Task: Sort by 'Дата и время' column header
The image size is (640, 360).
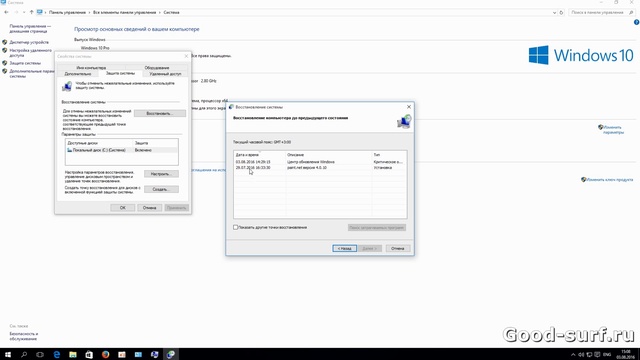Action: (x=260, y=155)
